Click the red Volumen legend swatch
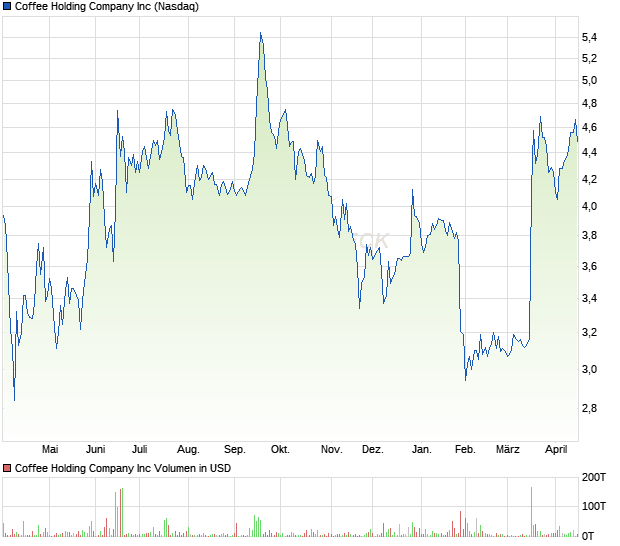This screenshot has width=620, height=546. pos(7,469)
